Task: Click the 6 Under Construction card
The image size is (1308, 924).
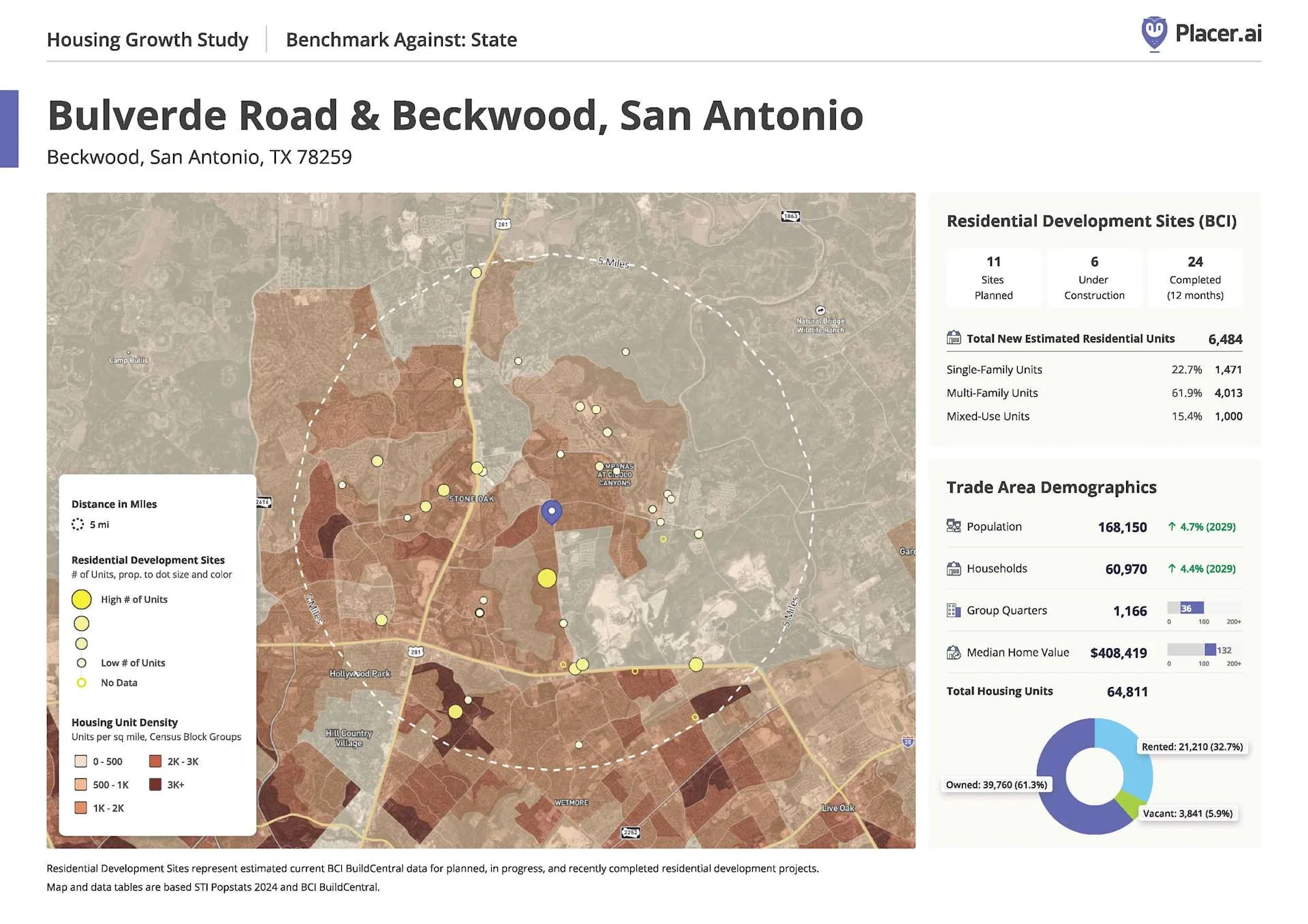Action: click(x=1094, y=278)
